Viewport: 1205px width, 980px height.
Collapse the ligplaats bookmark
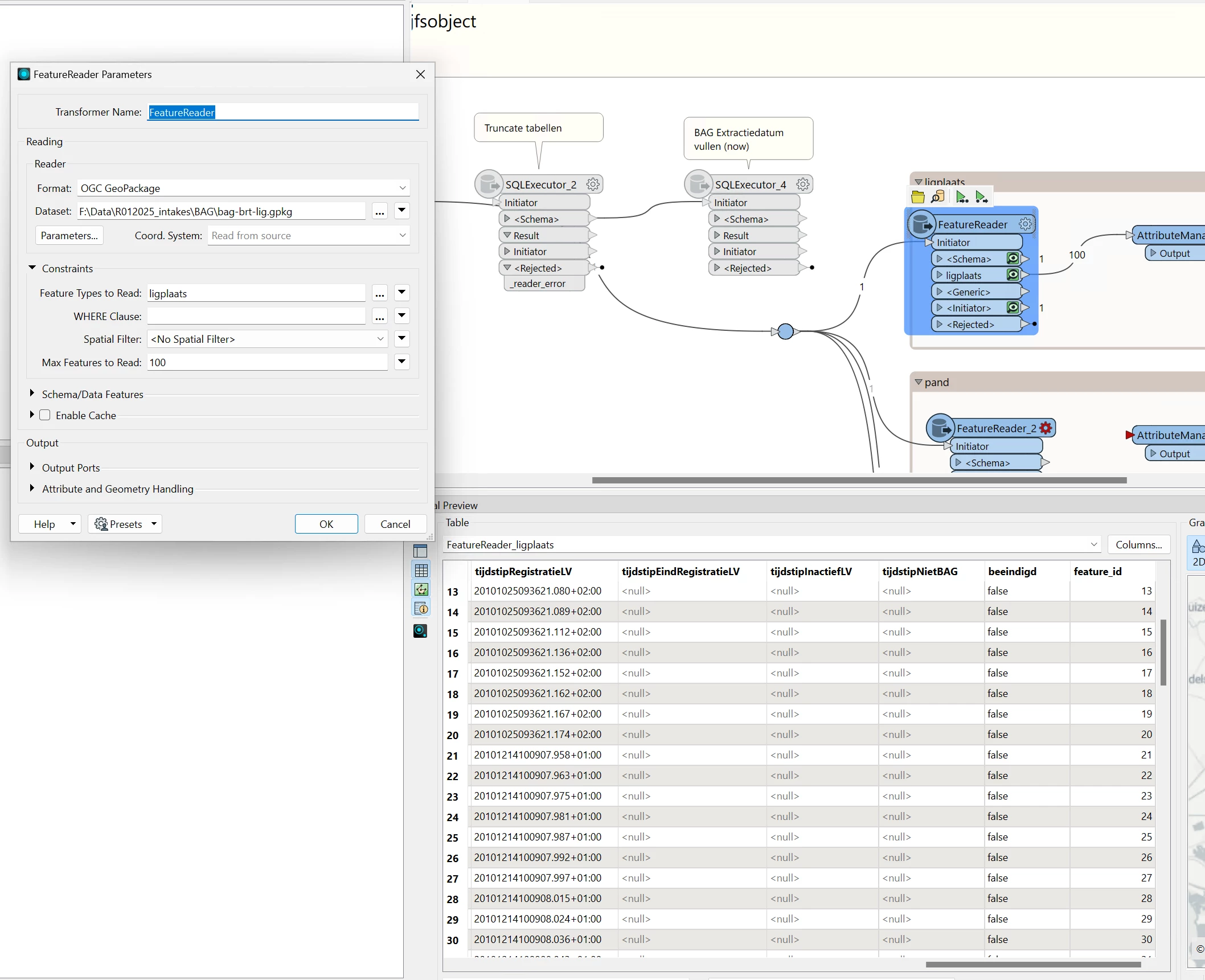click(918, 182)
